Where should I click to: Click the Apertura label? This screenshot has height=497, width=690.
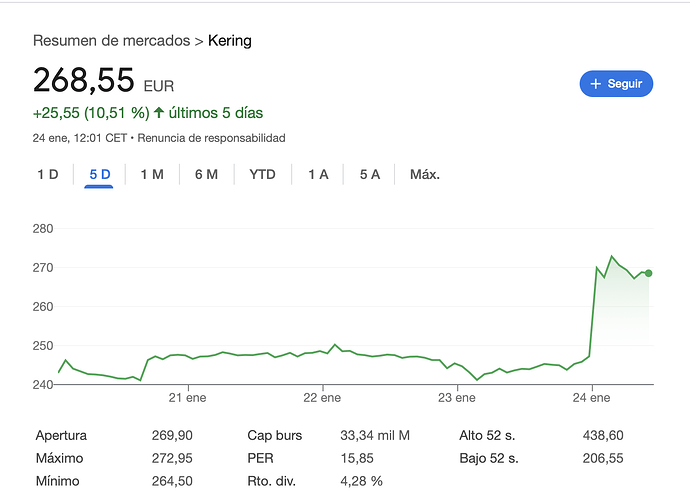point(61,436)
